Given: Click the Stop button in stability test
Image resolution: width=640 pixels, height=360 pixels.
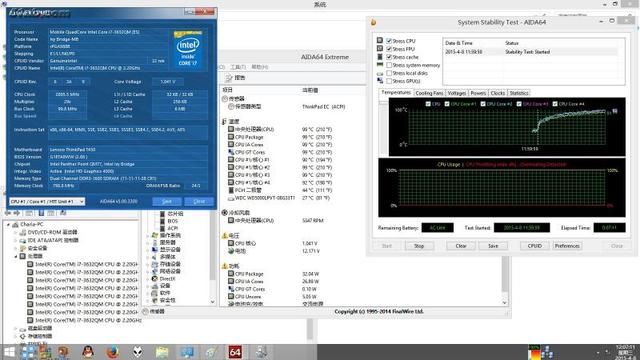Looking at the screenshot, I should pos(419,246).
